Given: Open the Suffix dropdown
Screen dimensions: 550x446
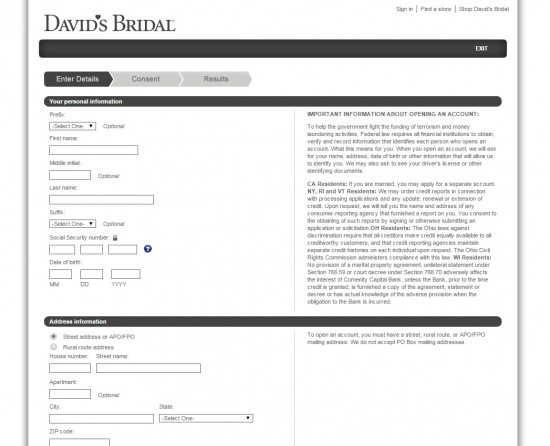Looking at the screenshot, I should pos(73,223).
